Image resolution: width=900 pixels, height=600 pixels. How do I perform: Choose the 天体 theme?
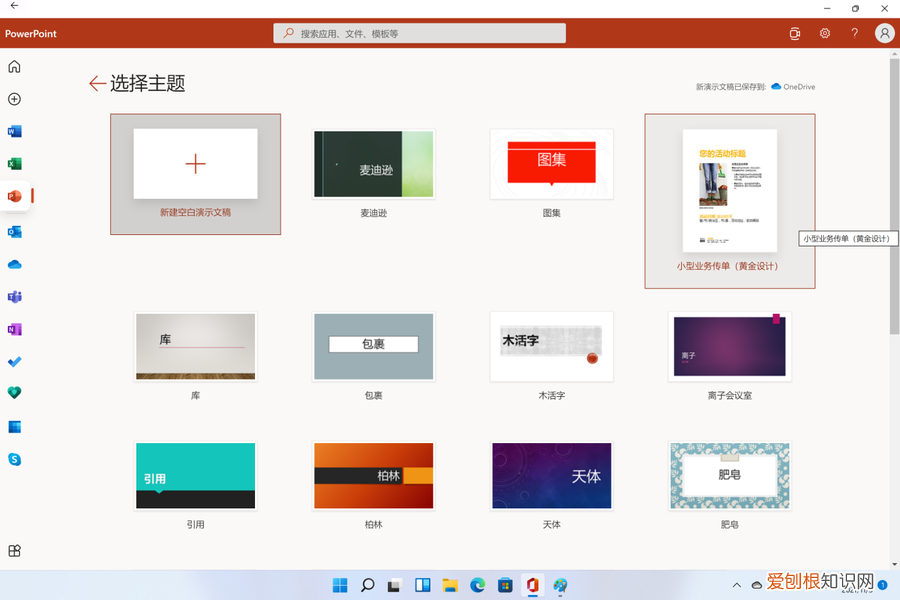point(551,476)
